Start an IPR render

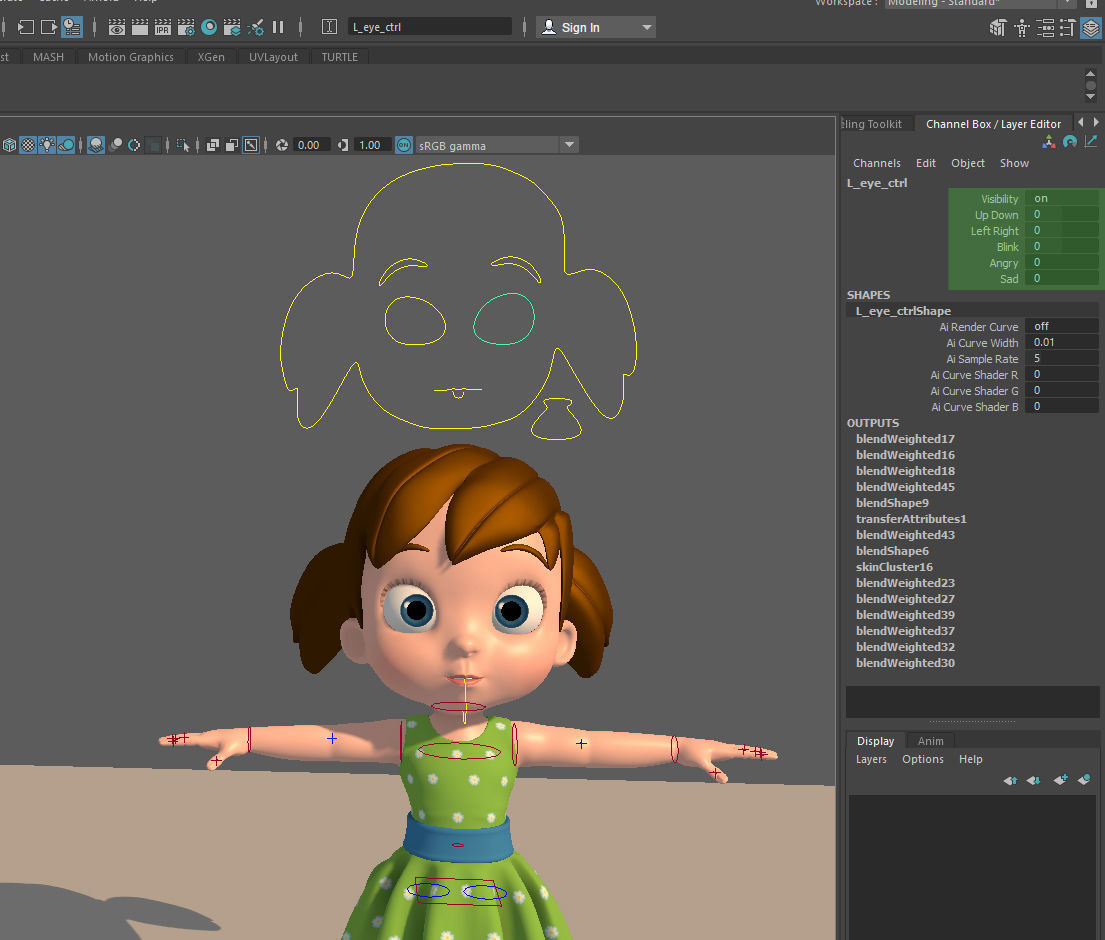click(x=163, y=27)
